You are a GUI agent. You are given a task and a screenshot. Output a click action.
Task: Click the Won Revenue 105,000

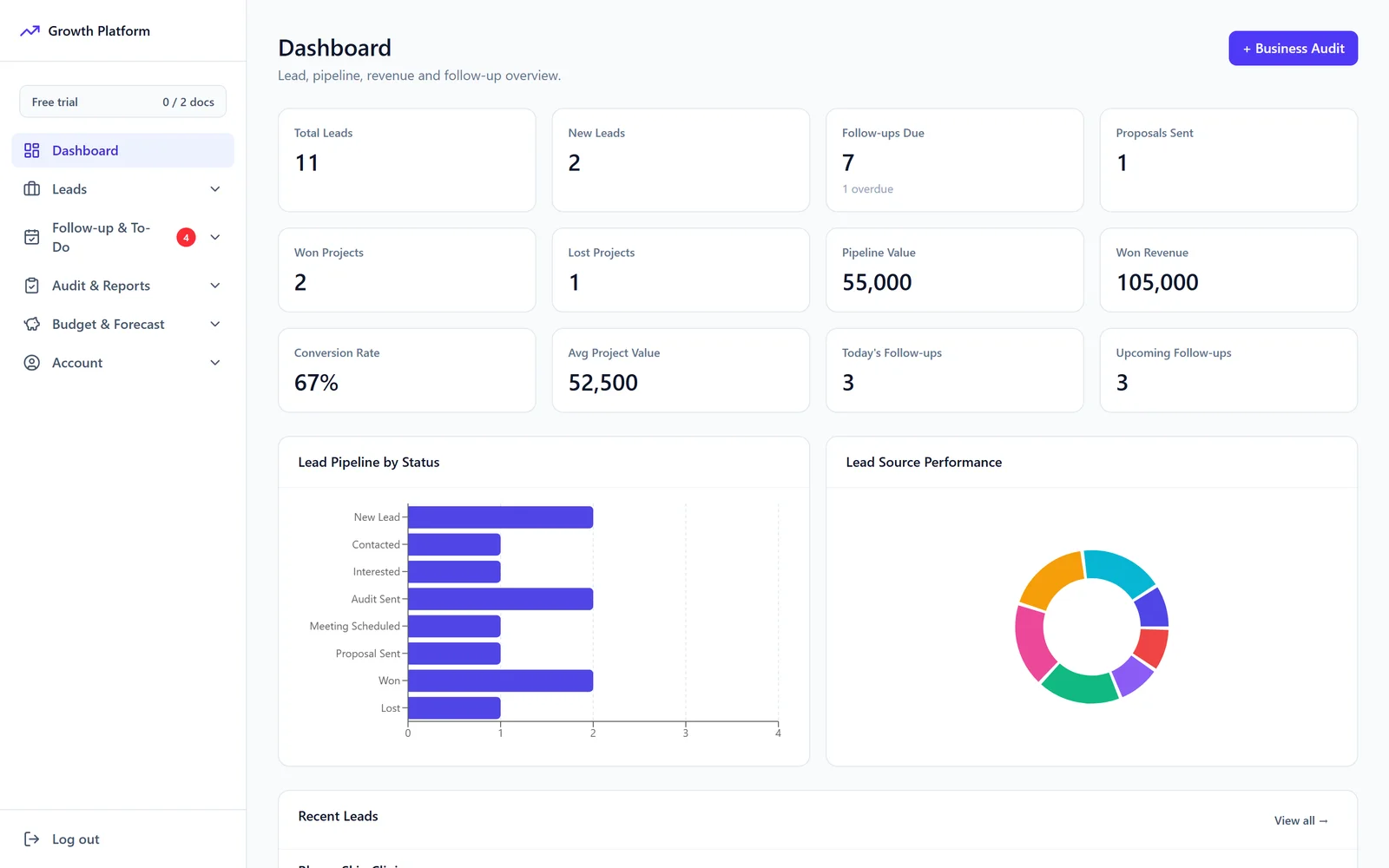tap(1157, 283)
